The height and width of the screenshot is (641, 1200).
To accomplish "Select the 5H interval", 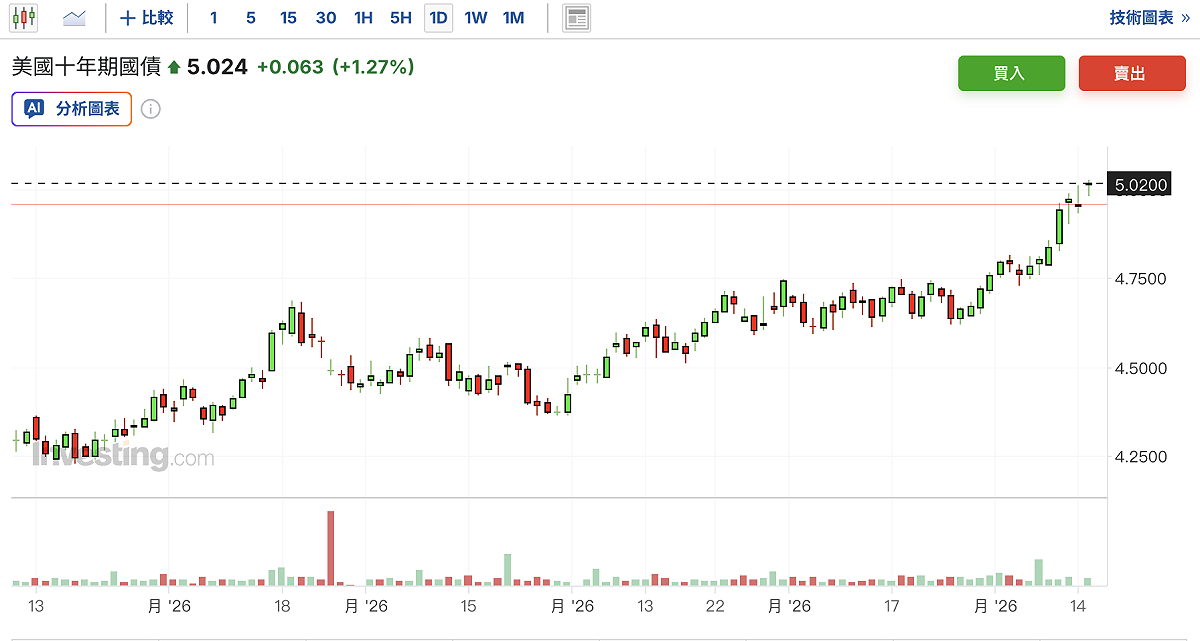I will [401, 18].
